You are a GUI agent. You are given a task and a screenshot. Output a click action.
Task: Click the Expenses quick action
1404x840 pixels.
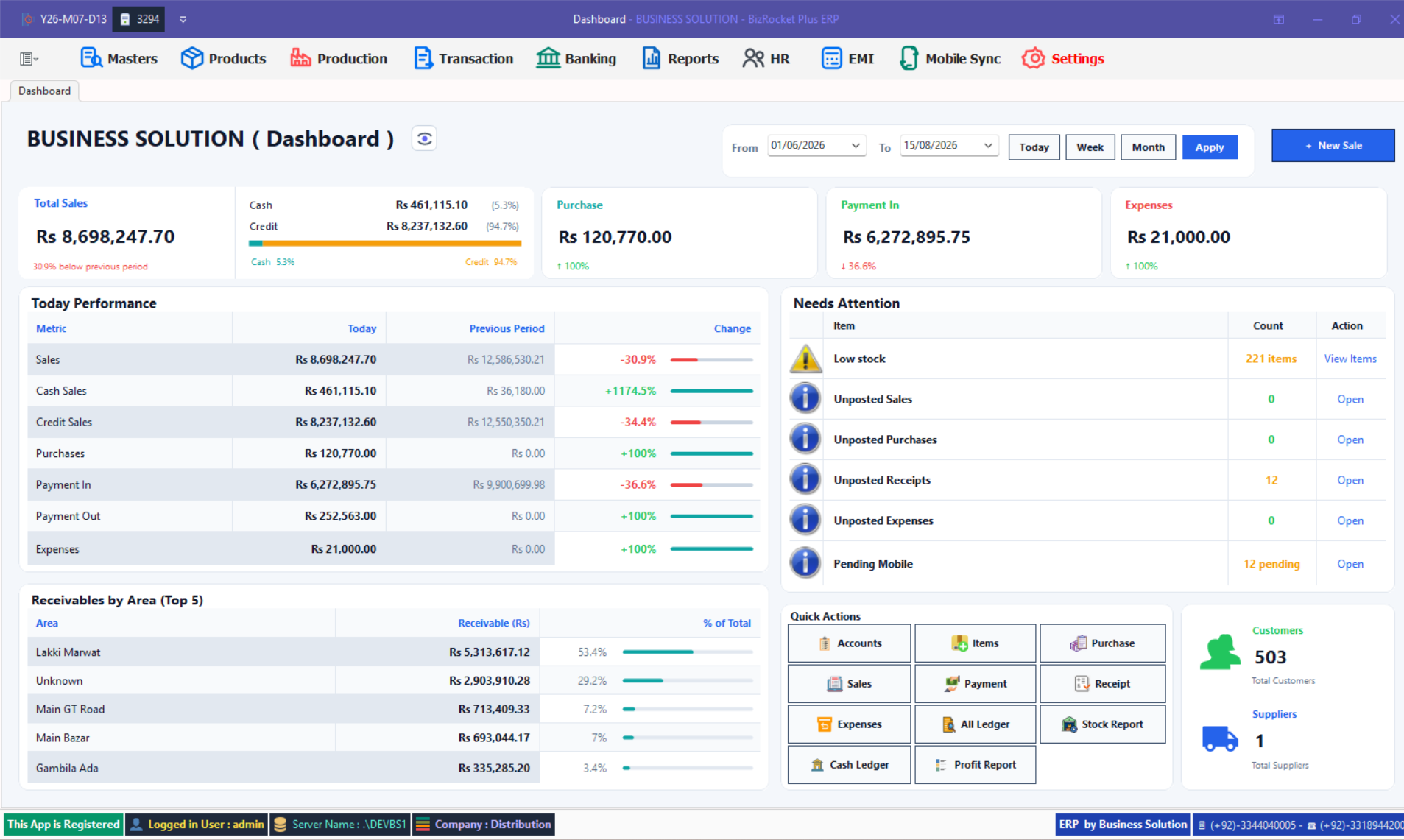pyautogui.click(x=849, y=724)
